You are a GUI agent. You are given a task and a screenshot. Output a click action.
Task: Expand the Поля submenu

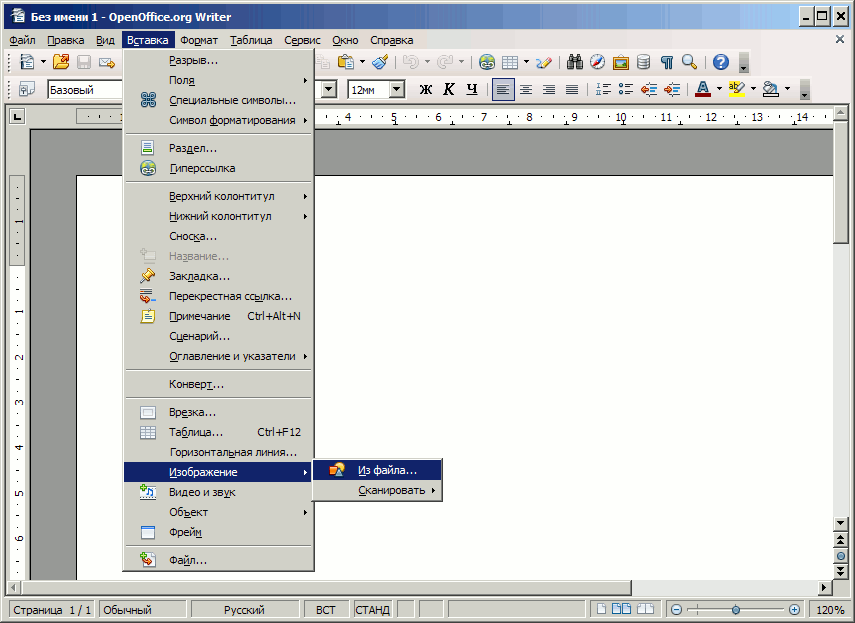tap(219, 80)
